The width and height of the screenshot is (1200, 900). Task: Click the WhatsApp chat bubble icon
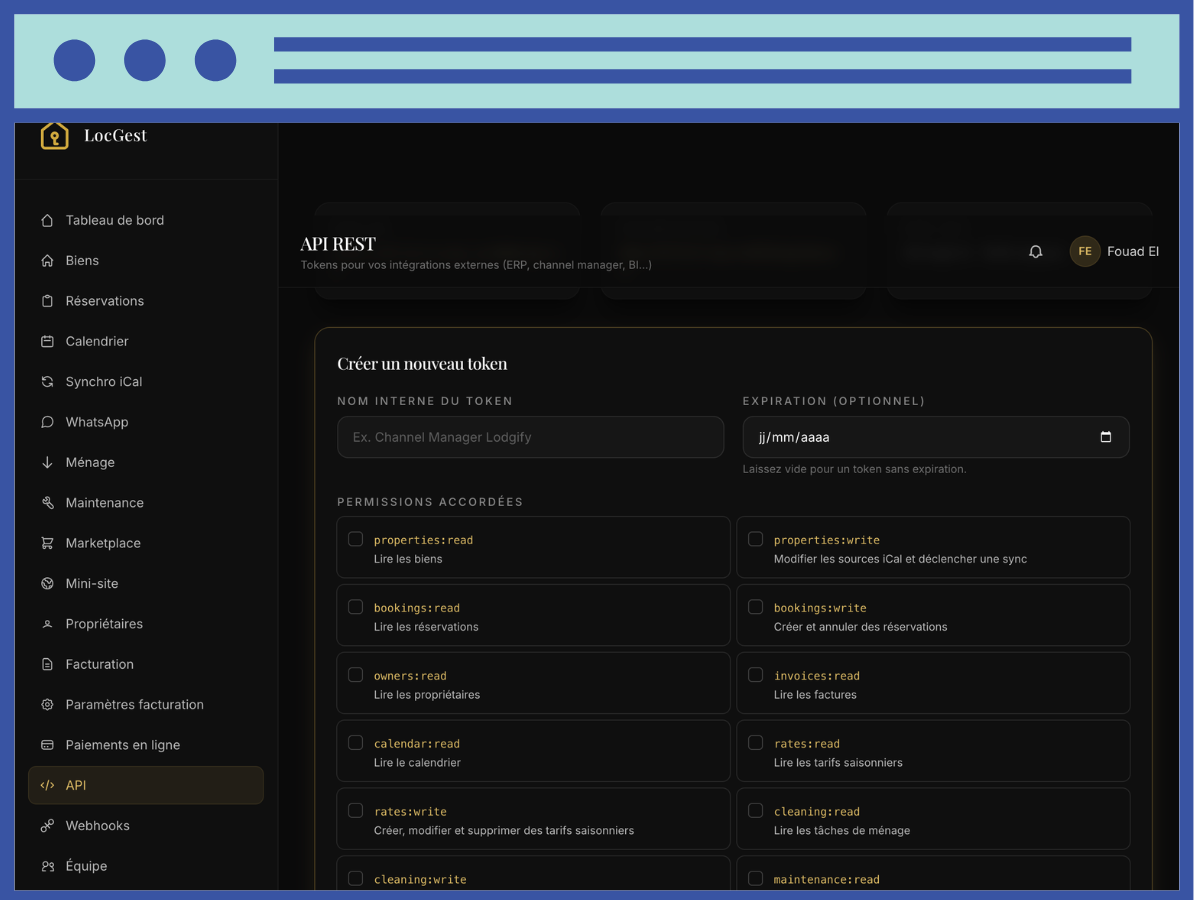coord(47,422)
